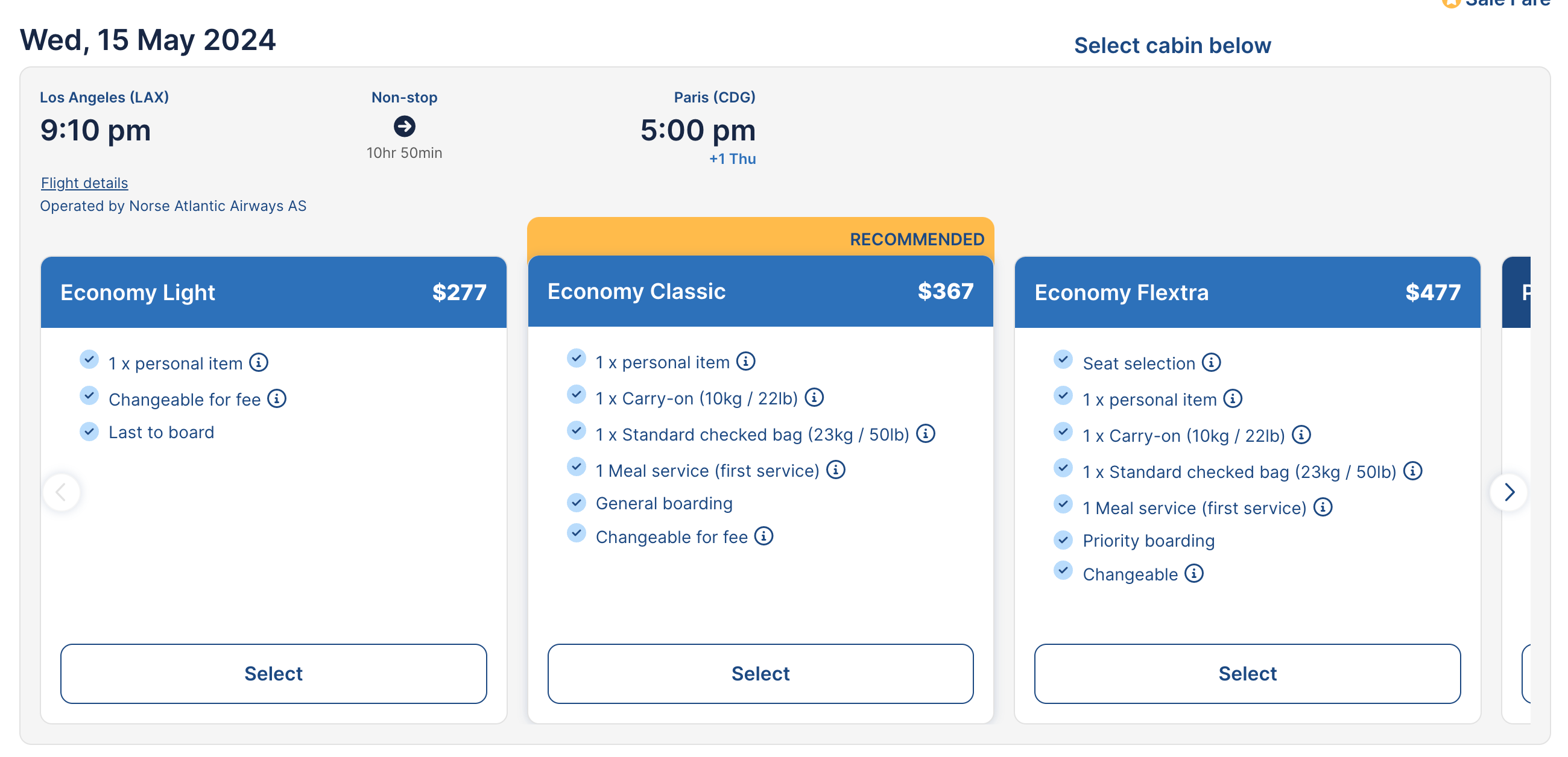Click checkmark beside Priority boarding

click(1063, 540)
